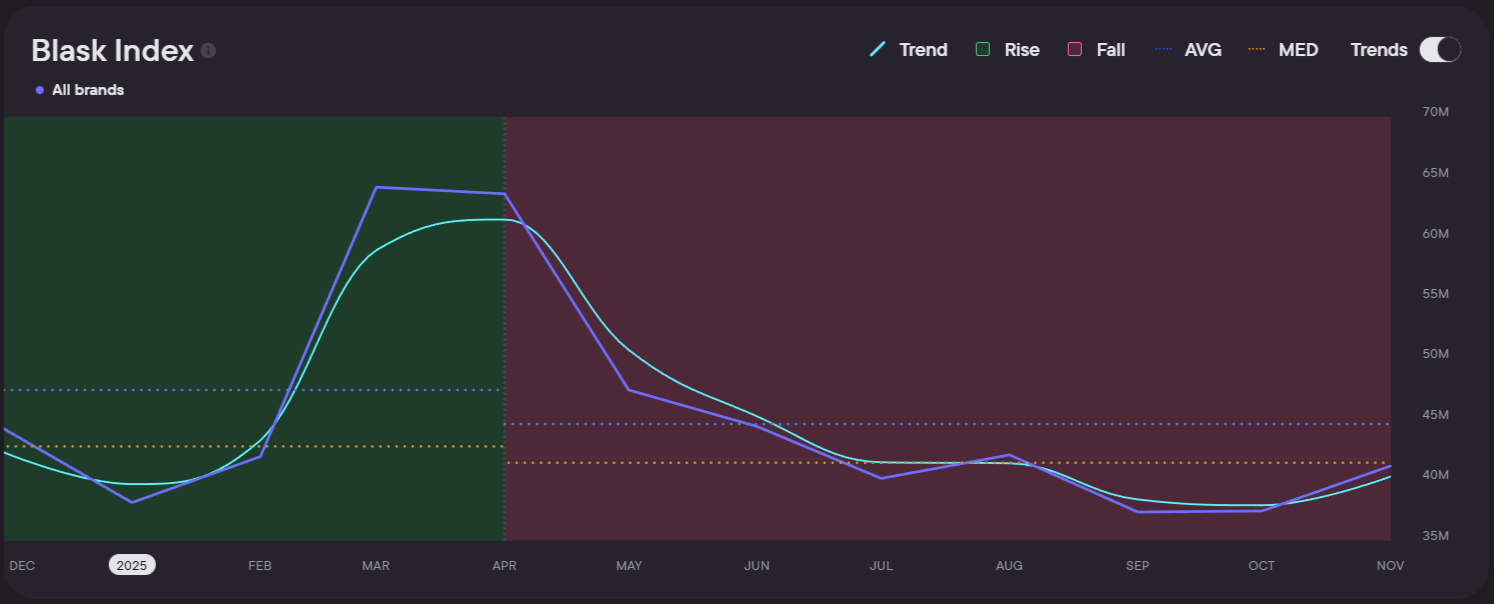Click the green Rise legend square
Screen dimensions: 1494x604
tap(983, 50)
